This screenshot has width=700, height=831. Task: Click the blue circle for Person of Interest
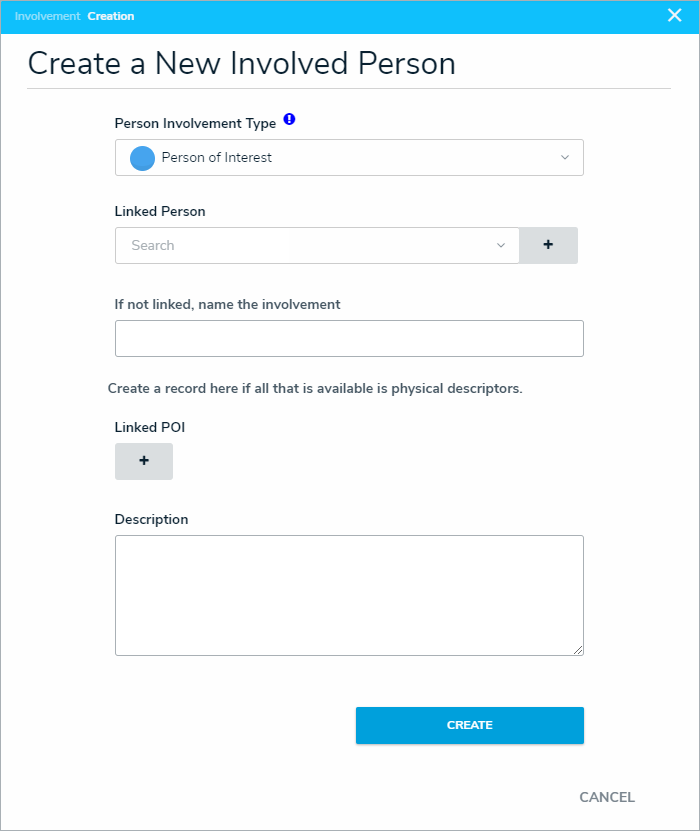(143, 158)
